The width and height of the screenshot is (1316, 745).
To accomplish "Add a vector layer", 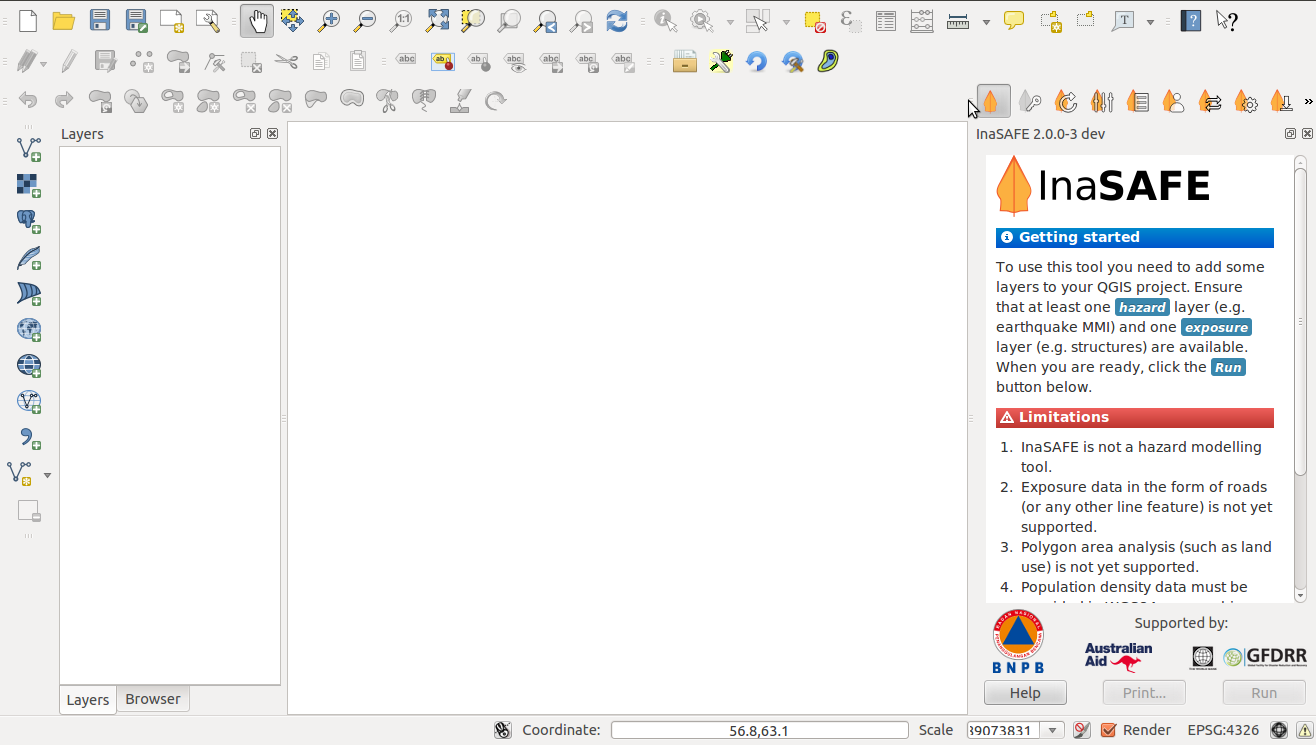I will click(28, 149).
